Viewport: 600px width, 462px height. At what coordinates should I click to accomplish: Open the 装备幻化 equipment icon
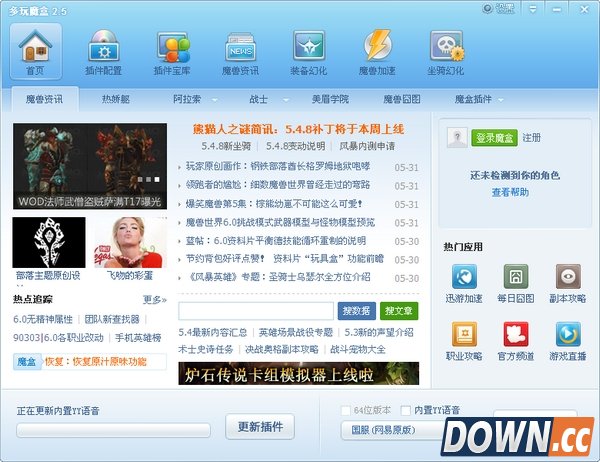pyautogui.click(x=309, y=51)
